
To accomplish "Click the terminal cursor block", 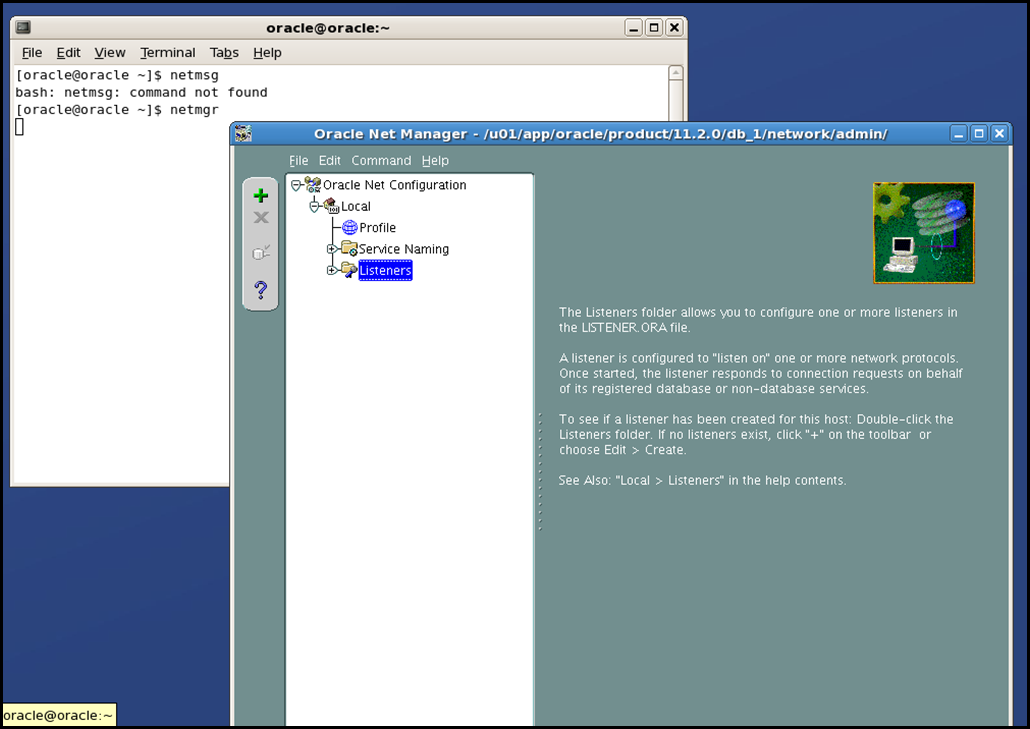I will pos(20,127).
